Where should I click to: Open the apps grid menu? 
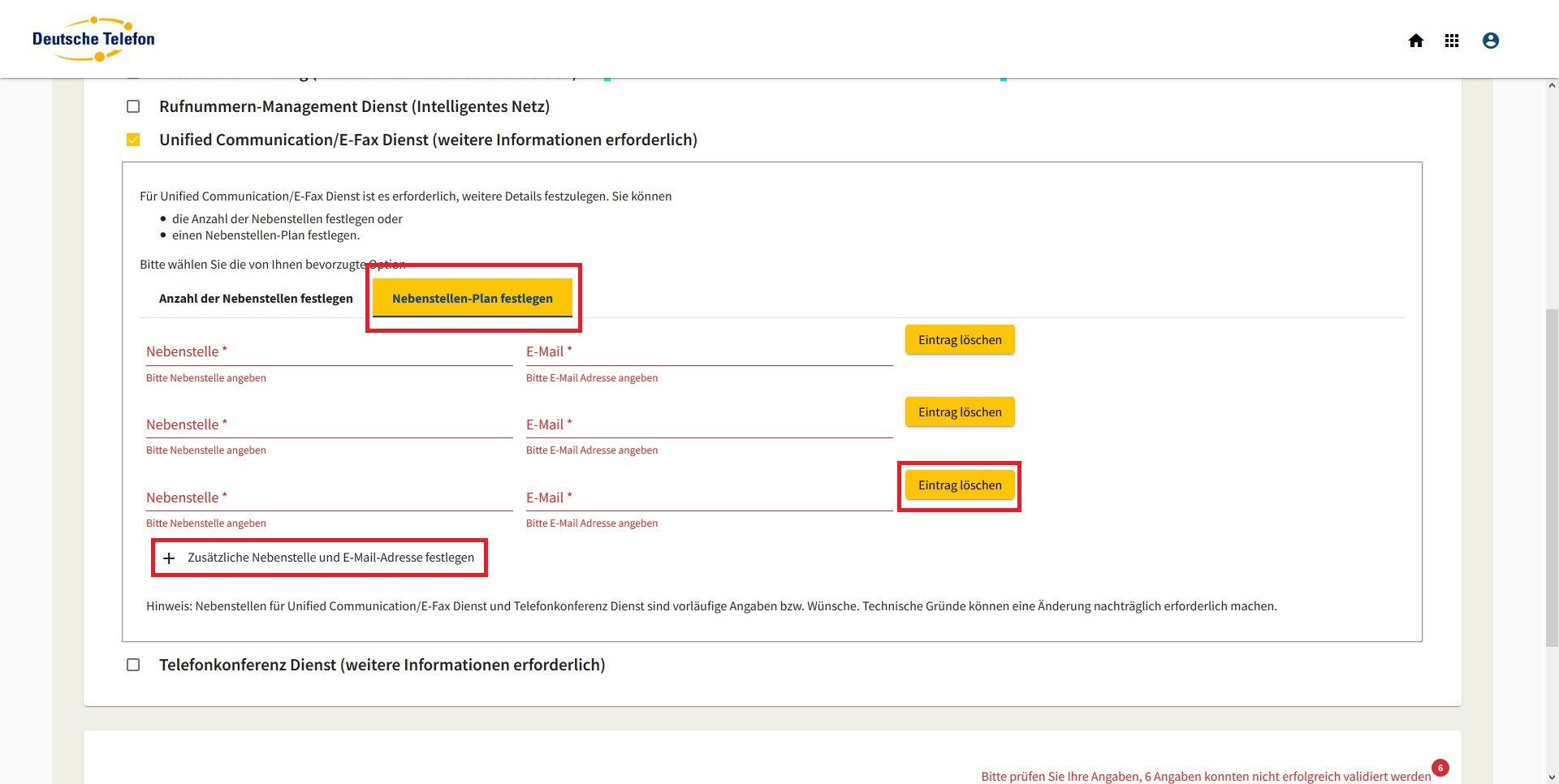pos(1452,41)
